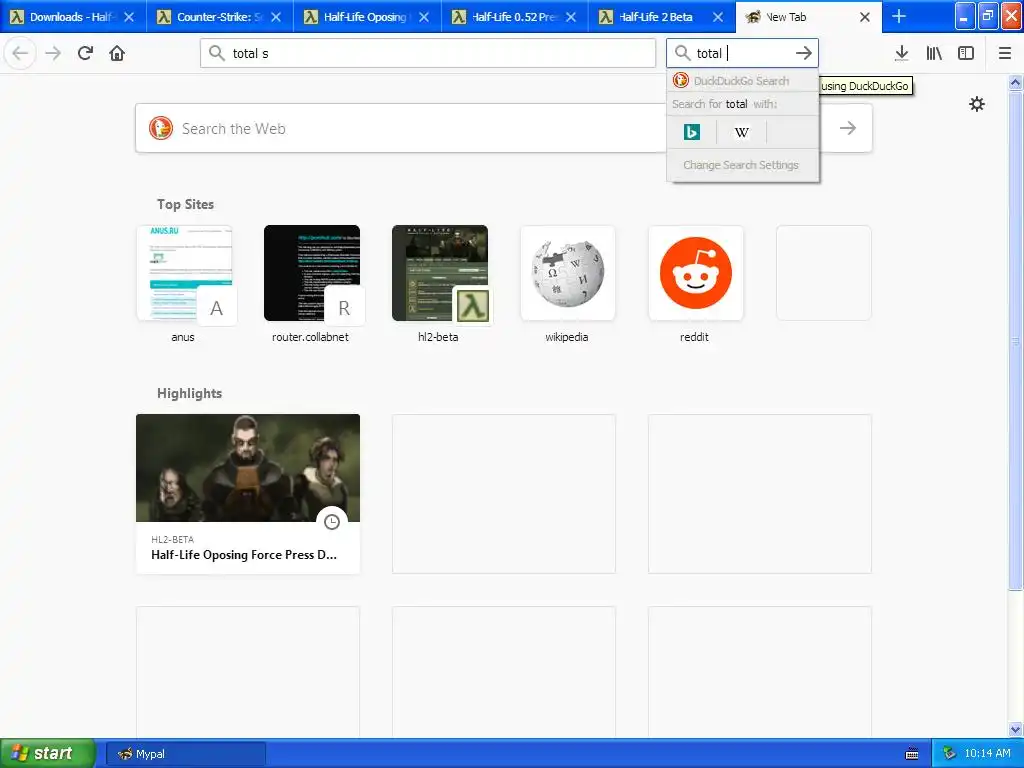This screenshot has height=768, width=1024.
Task: Close the Half-Life 0.52 Pre tab
Action: pos(571,17)
